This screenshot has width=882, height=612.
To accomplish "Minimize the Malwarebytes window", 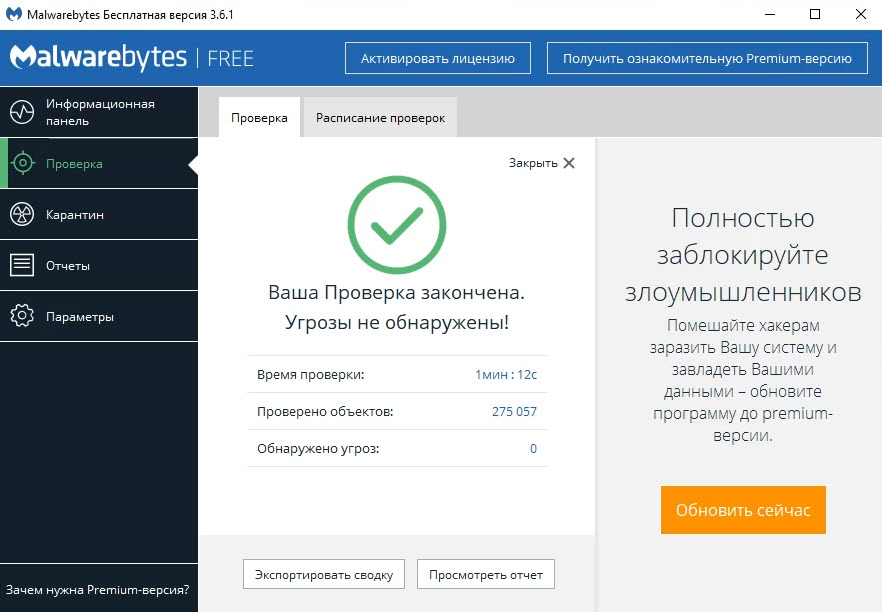I will tap(770, 14).
